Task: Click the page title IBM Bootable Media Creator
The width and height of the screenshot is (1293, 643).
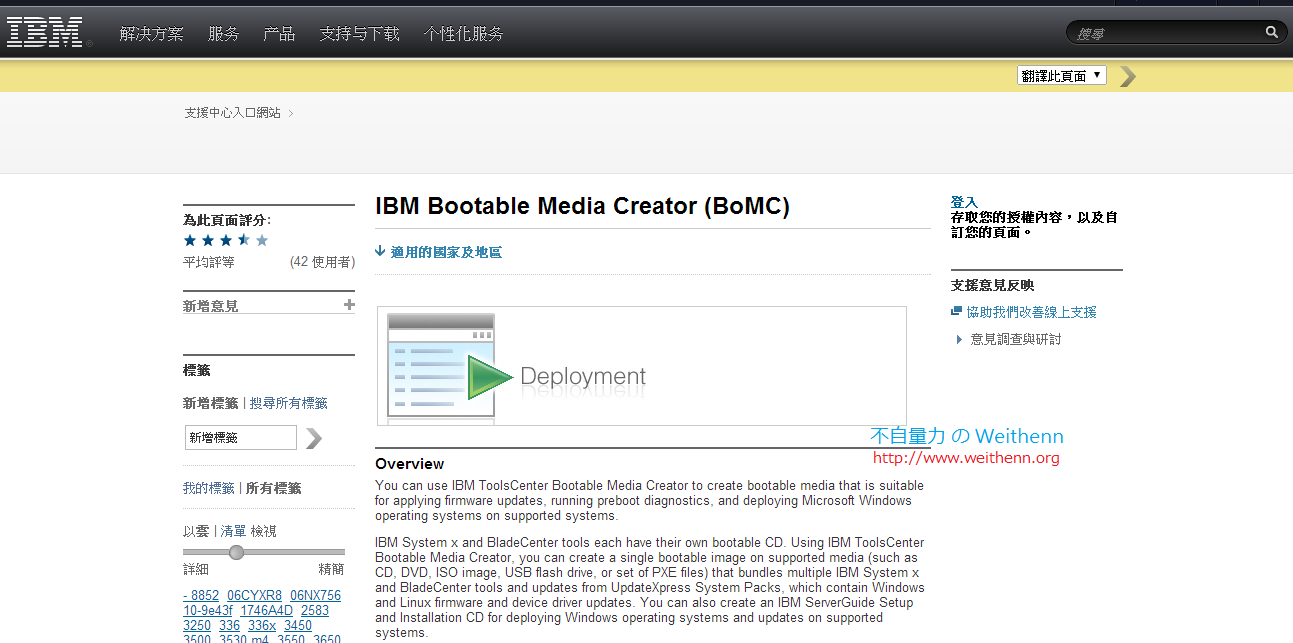Action: point(582,206)
